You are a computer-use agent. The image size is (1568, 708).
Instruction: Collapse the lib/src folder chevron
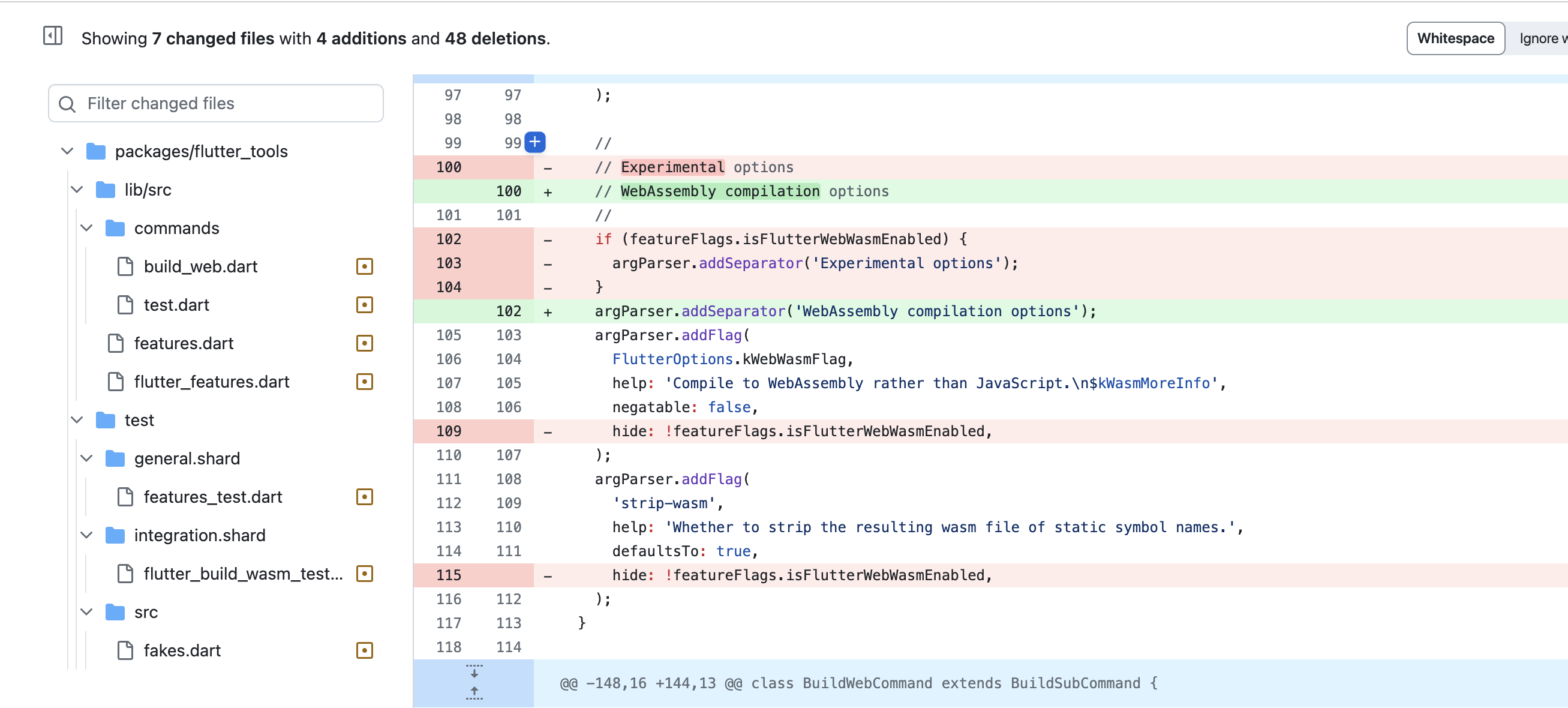[x=77, y=190]
